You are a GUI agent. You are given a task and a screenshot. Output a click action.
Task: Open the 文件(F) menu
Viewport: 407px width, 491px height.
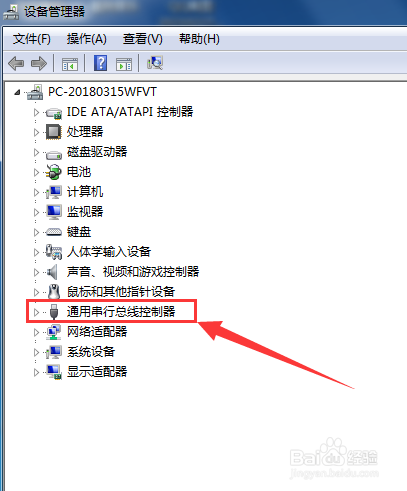point(32,39)
